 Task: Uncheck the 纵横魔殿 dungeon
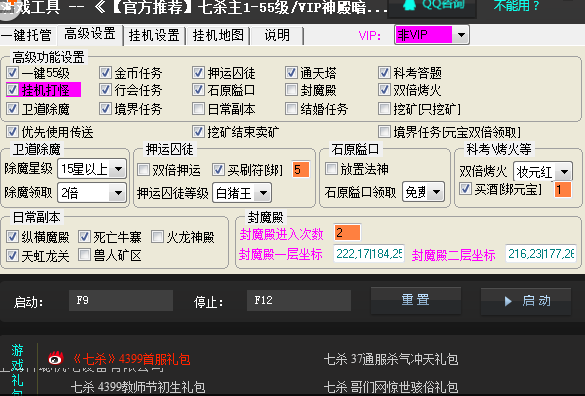12,236
